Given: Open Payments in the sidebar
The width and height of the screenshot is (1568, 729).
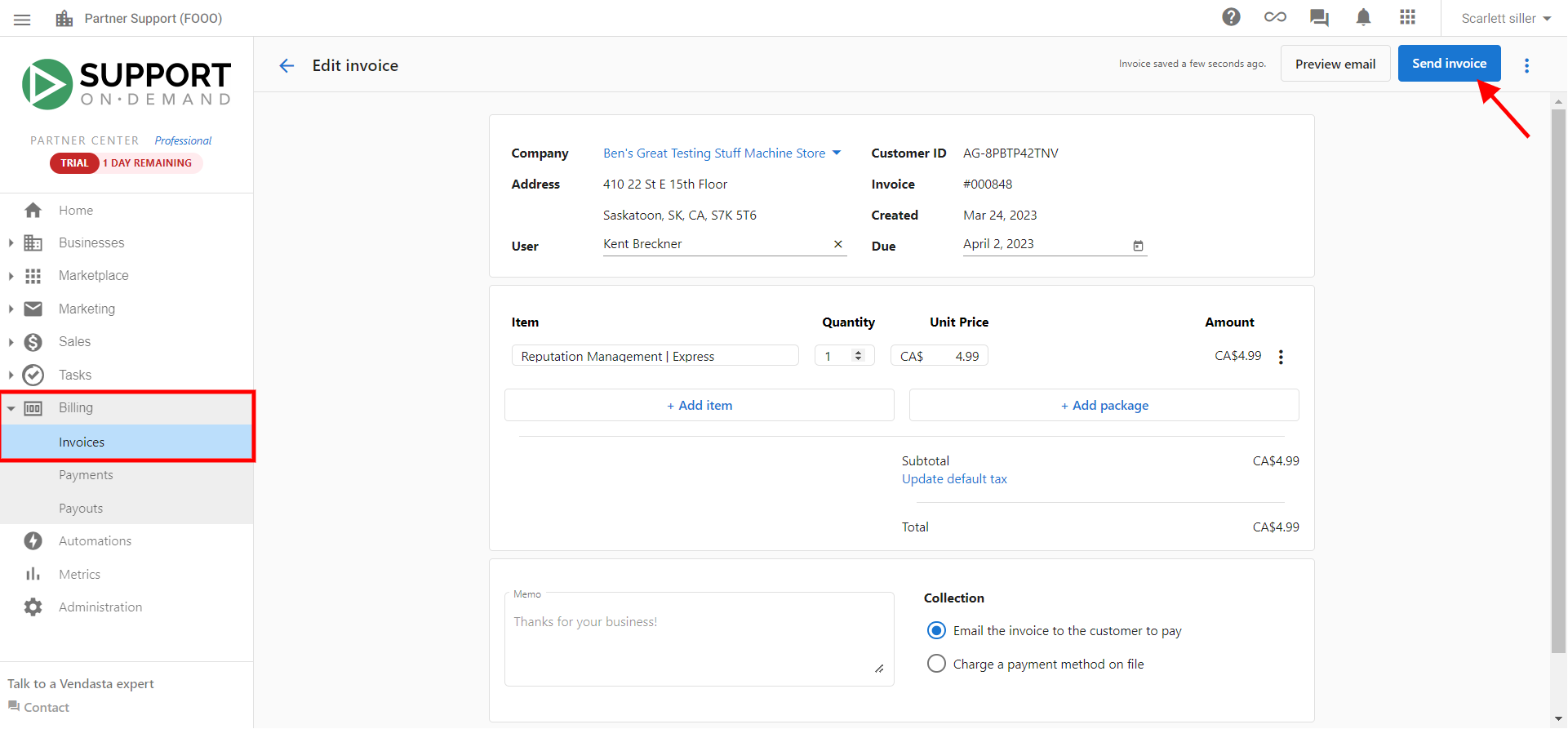Looking at the screenshot, I should [x=86, y=475].
